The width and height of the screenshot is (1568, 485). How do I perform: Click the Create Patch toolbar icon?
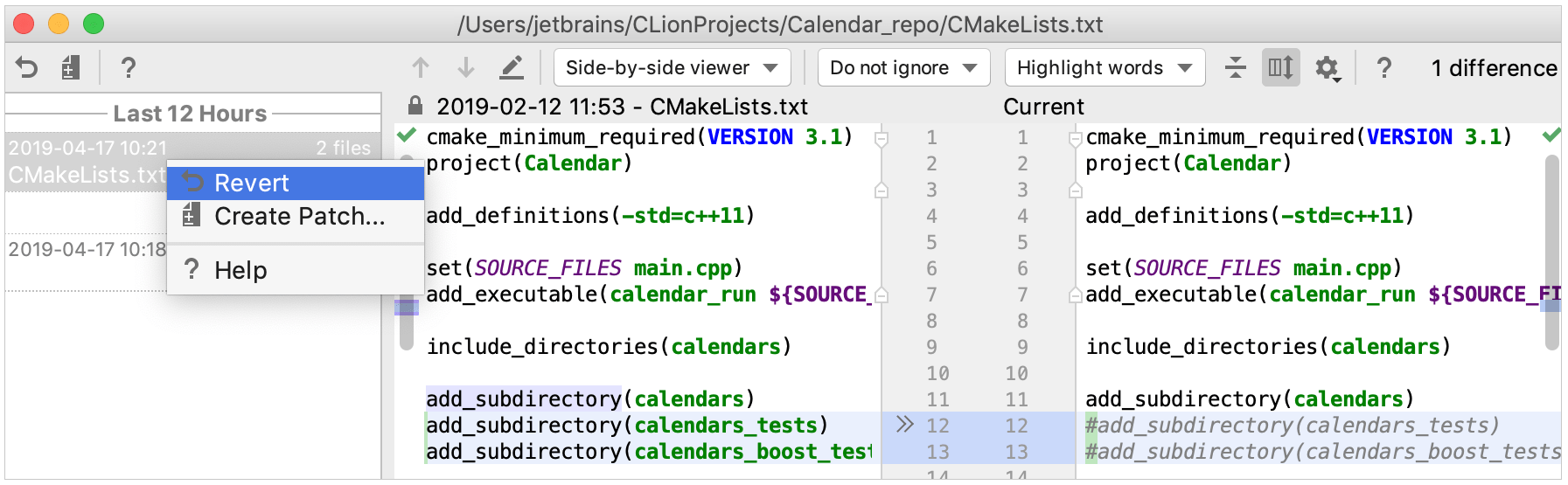coord(71,67)
